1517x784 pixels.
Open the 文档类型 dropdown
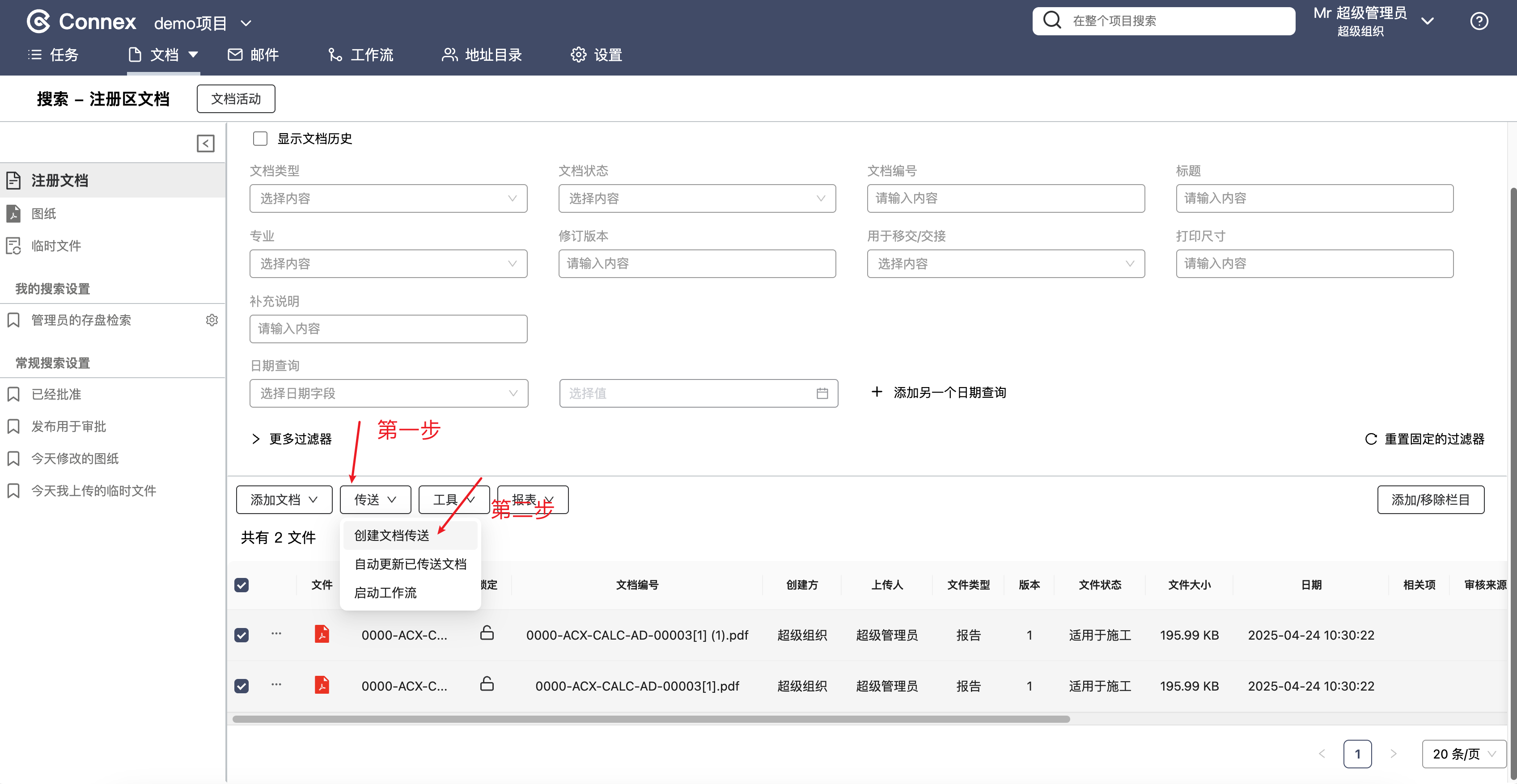click(388, 198)
